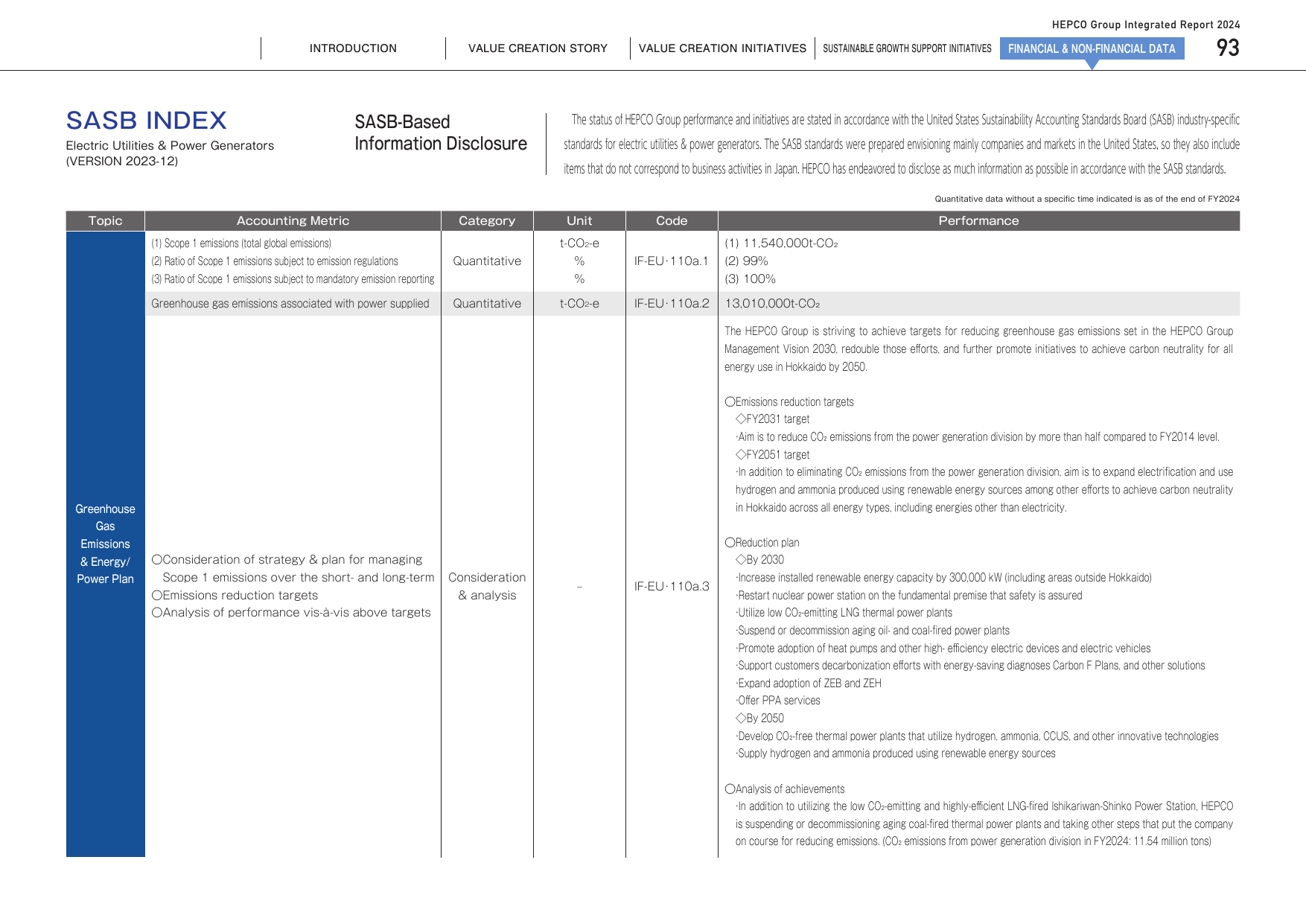Click the 'Greenhouse Gas Emissions & Energy/Power Plan' topic cell
This screenshot has height=924, width=1306.
pyautogui.click(x=105, y=544)
